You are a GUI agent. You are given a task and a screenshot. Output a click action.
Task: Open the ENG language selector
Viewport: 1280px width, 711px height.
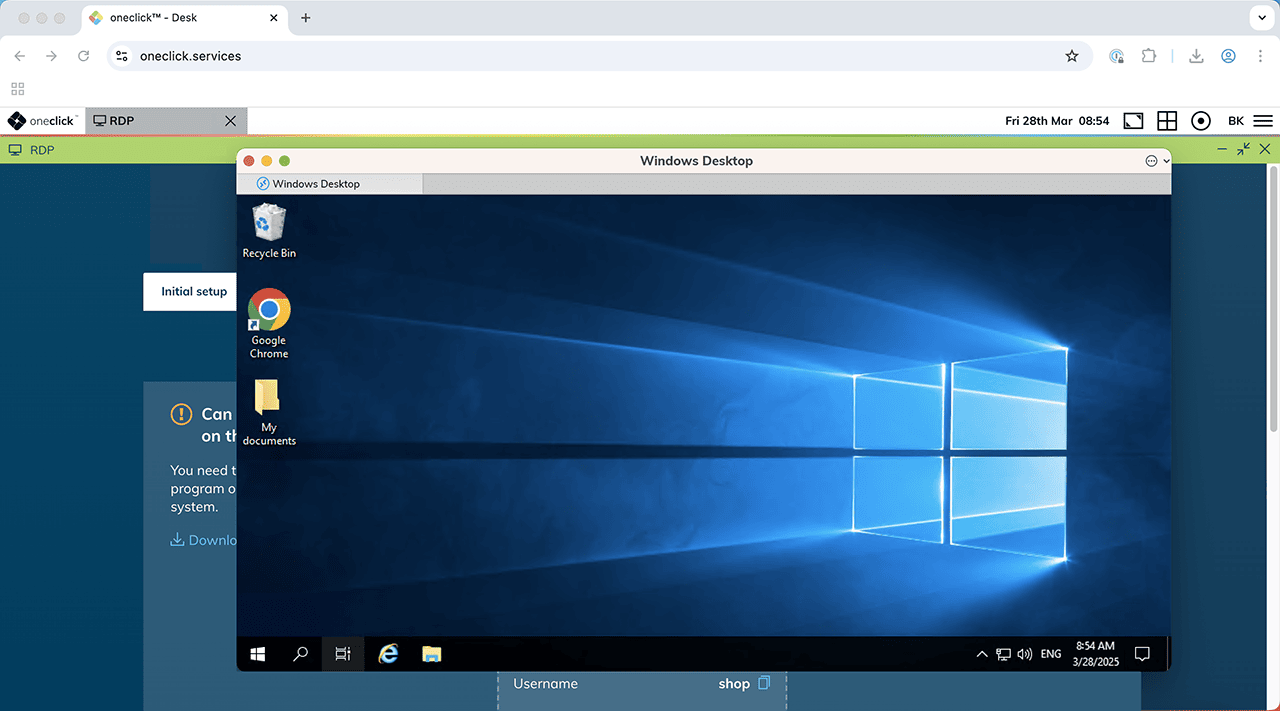[1051, 654]
